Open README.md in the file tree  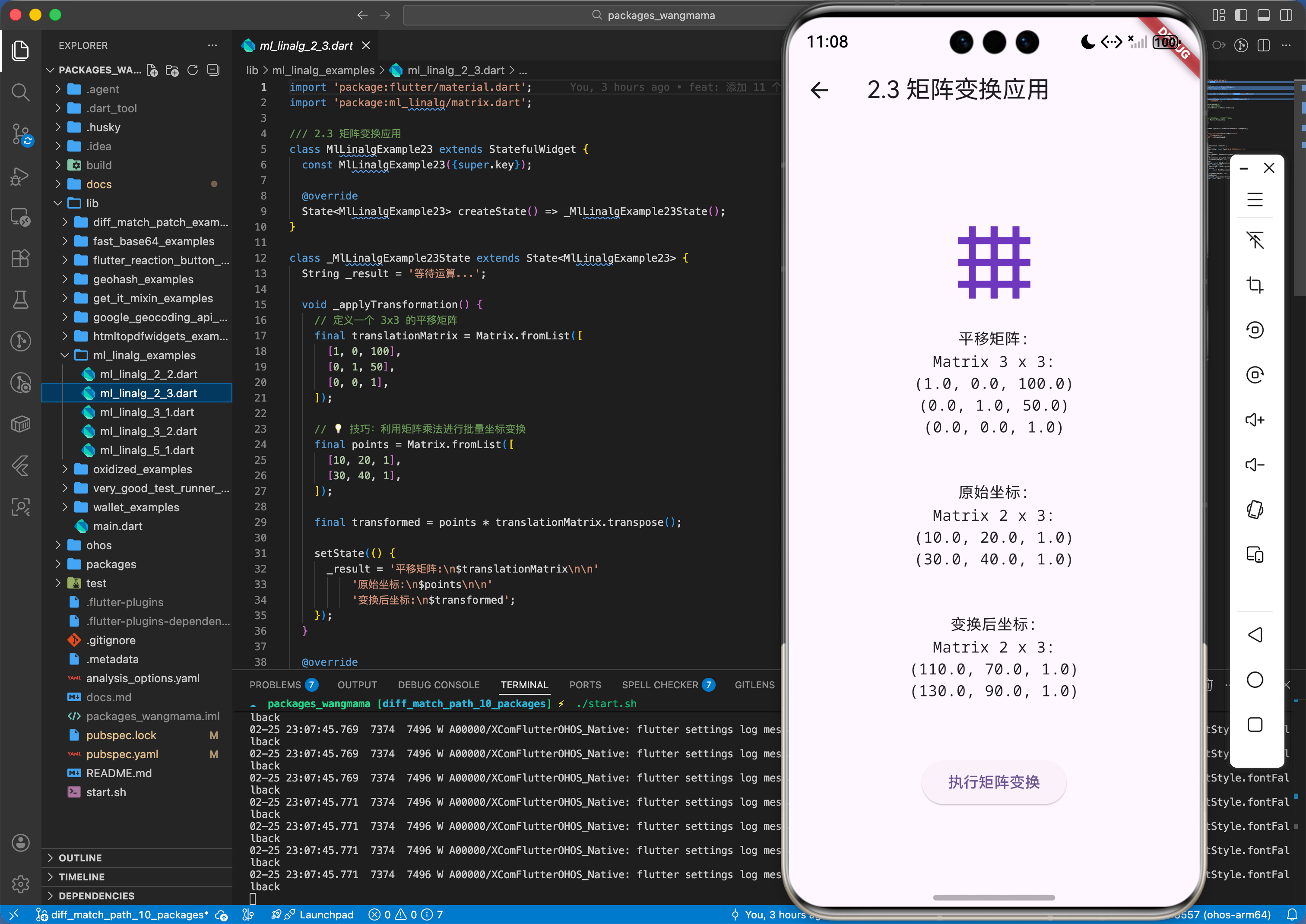point(119,772)
